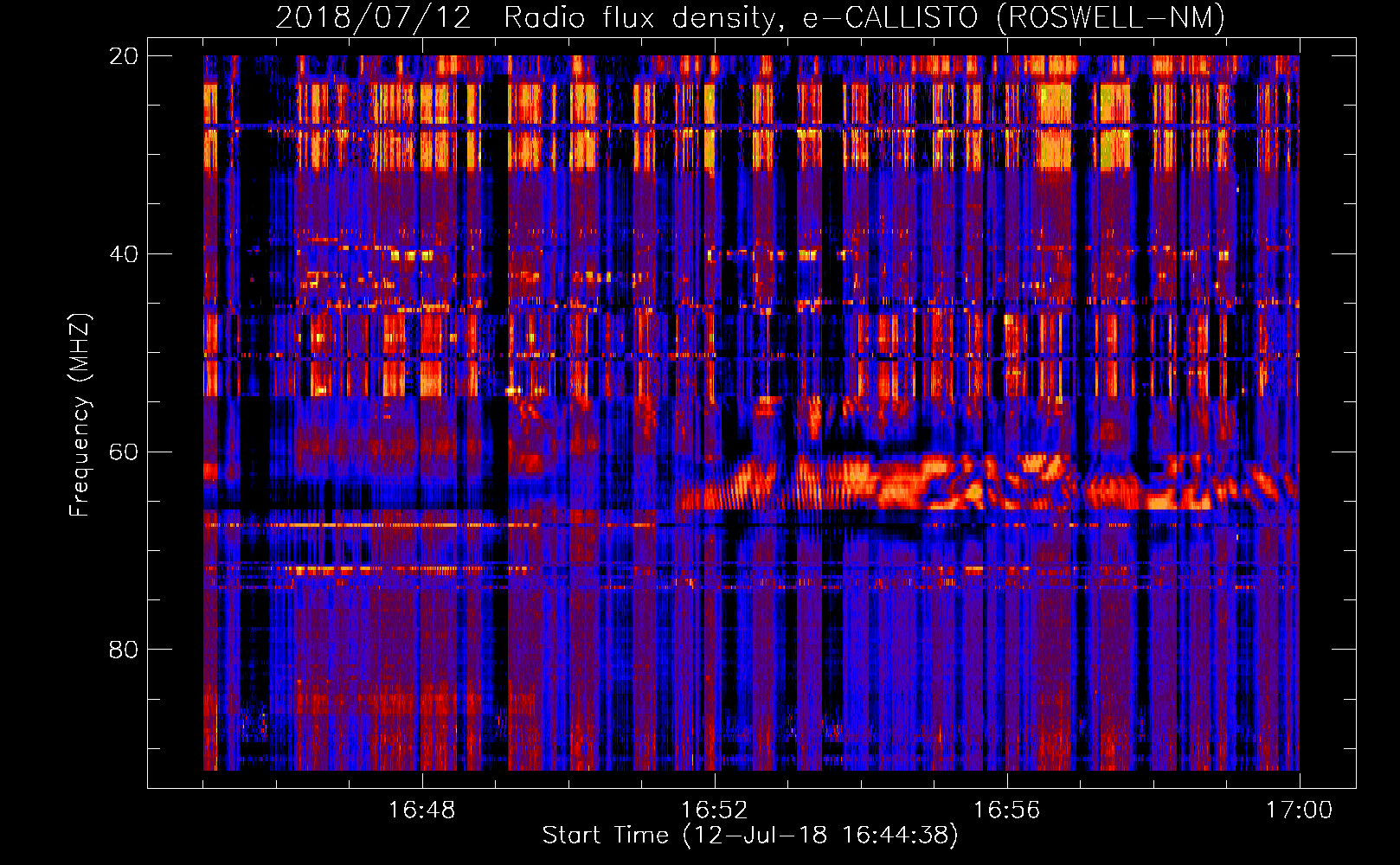
Task: Click the "Frequency (MHZ)" axis label
Action: coord(79,414)
